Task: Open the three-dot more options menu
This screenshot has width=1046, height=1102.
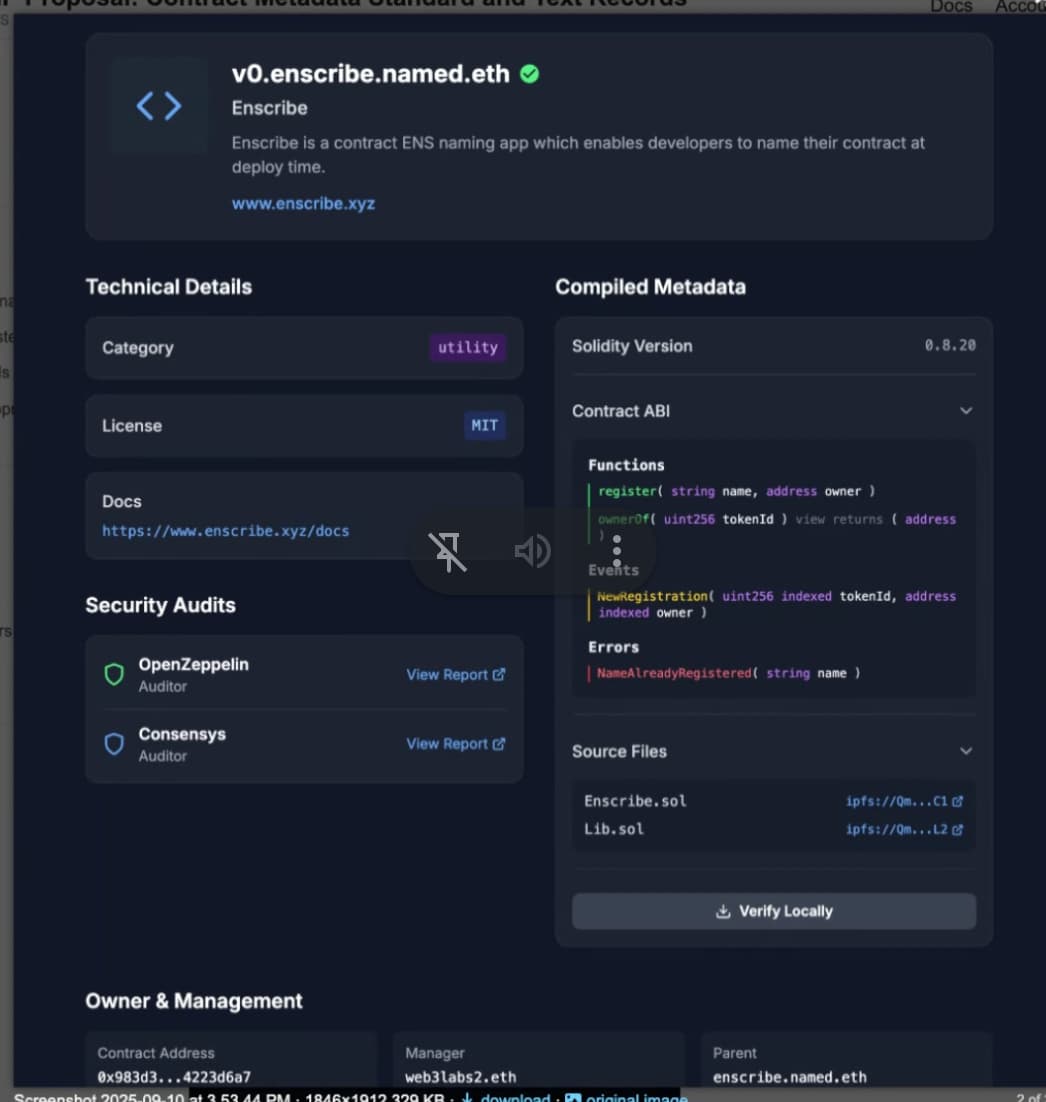Action: (x=617, y=551)
